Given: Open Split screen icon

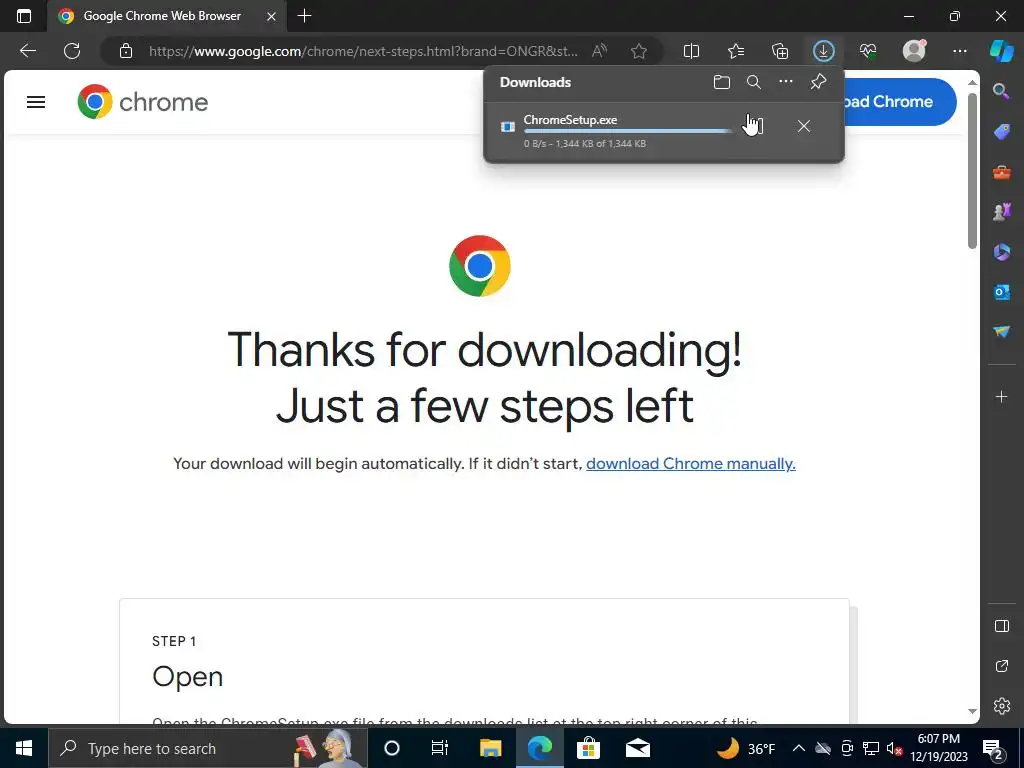Looking at the screenshot, I should (x=691, y=51).
